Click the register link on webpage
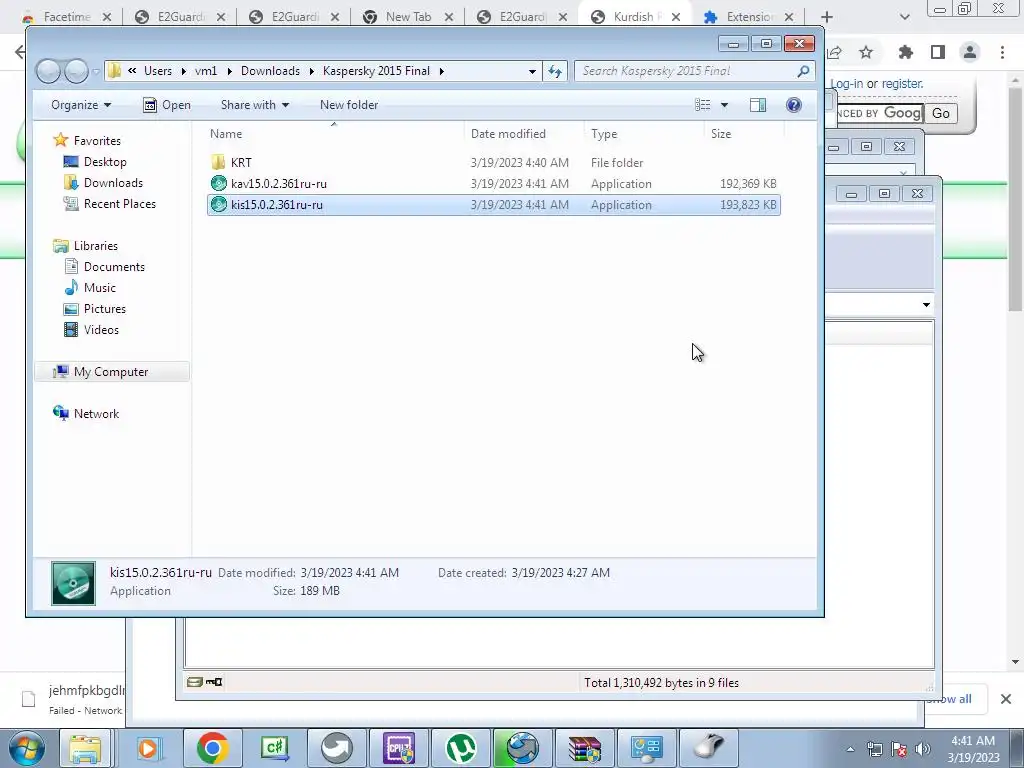This screenshot has height=768, width=1024. [903, 84]
